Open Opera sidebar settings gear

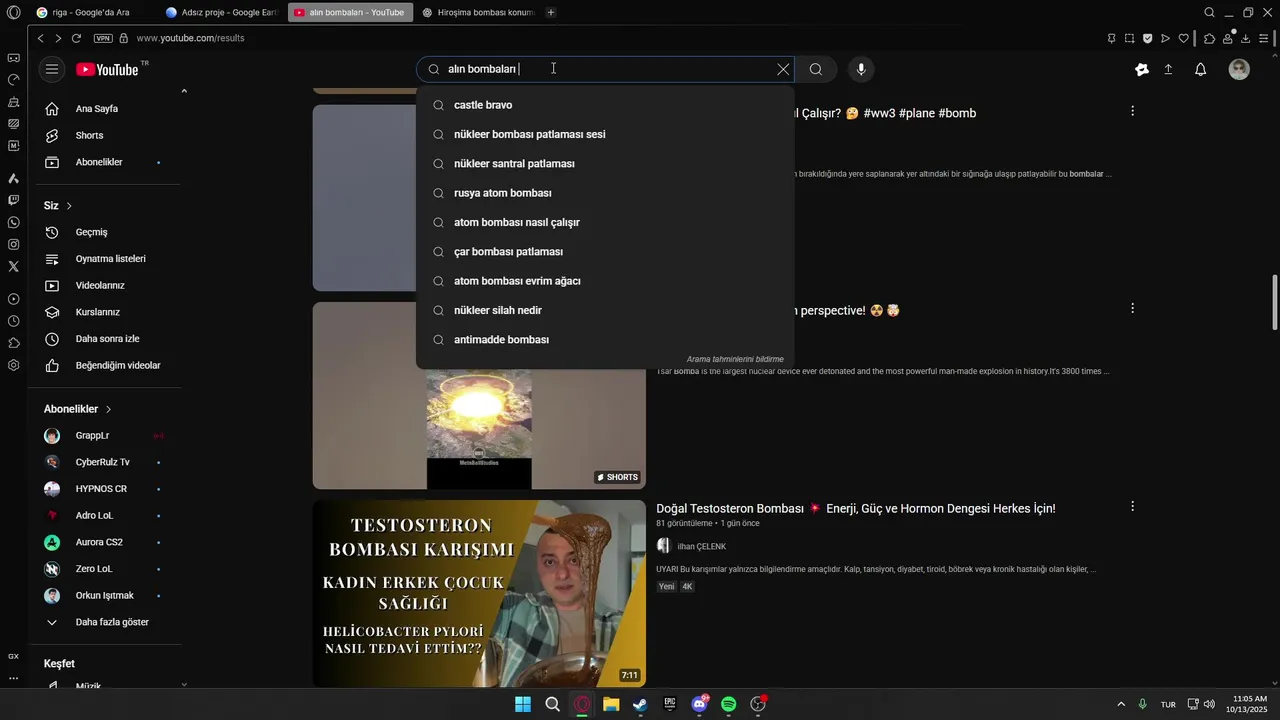coord(13,365)
